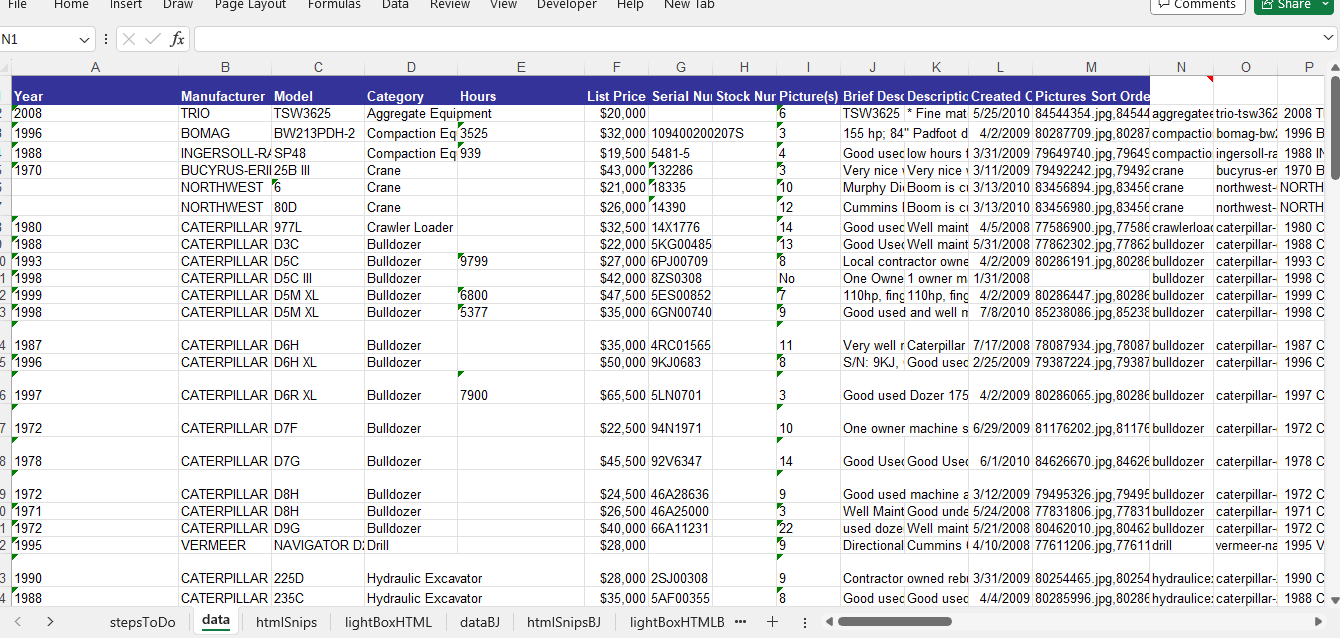
Task: Add a new sheet with plus icon
Action: pyautogui.click(x=772, y=622)
